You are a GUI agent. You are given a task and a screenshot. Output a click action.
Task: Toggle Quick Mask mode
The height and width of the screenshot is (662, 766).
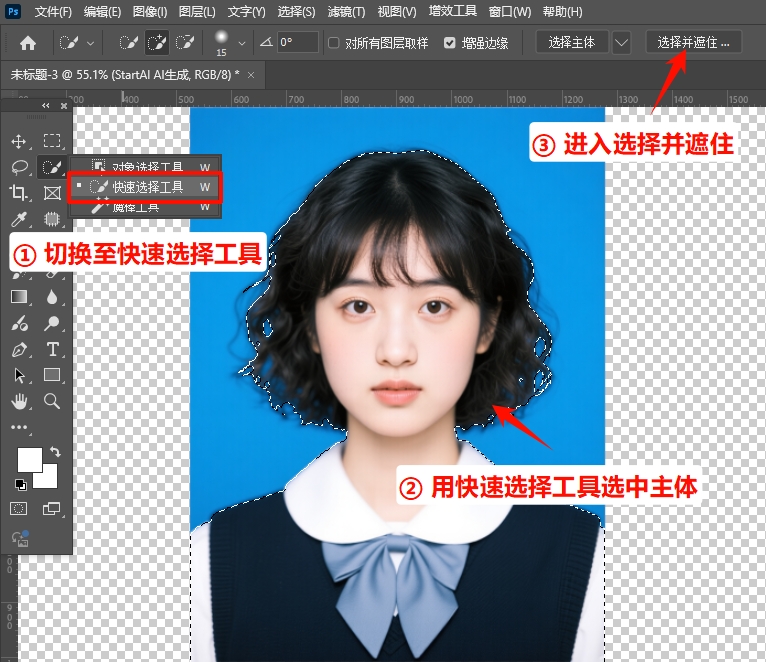[x=19, y=509]
